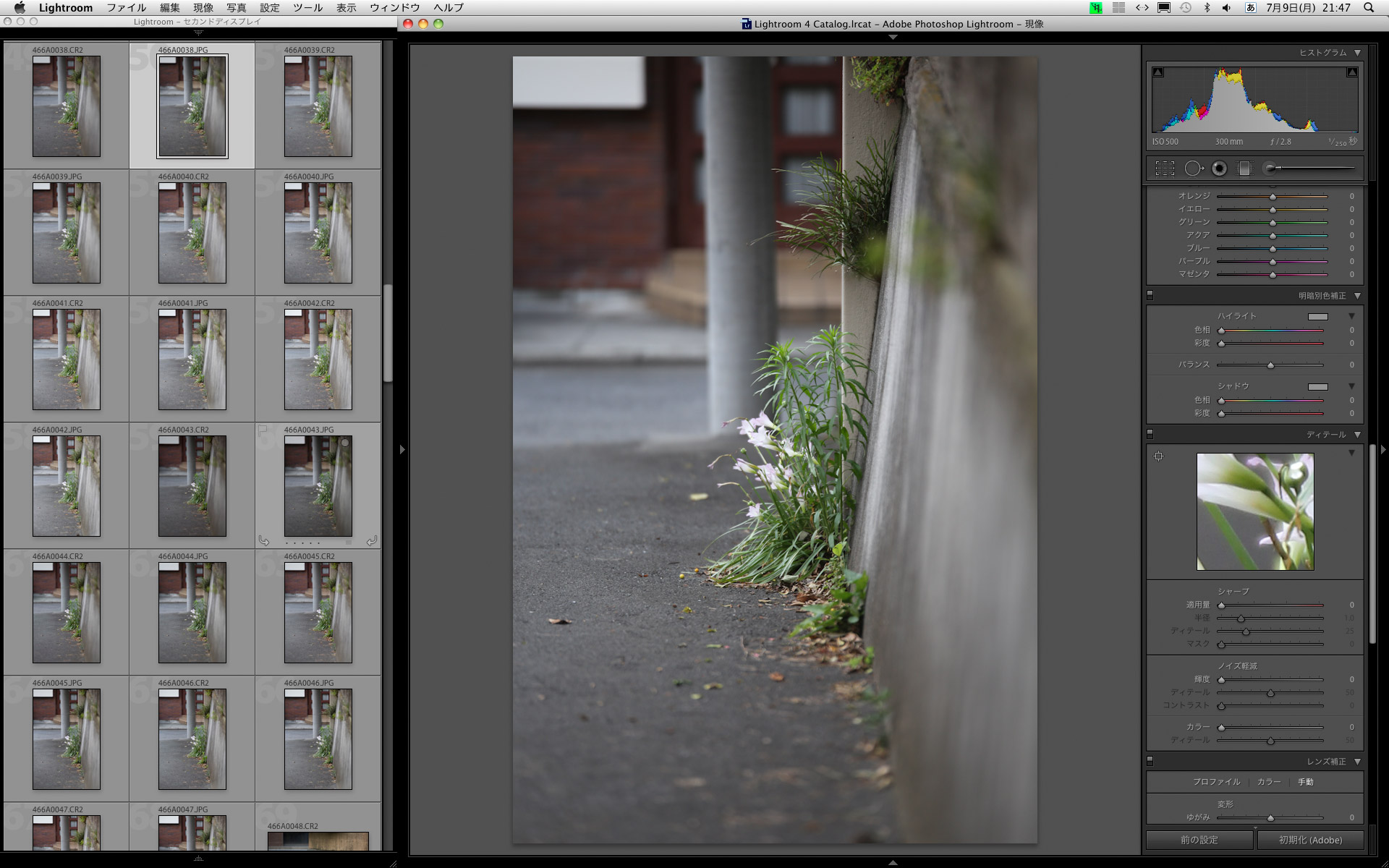1389x868 pixels.
Task: Select the Spot Removal tool
Action: (1193, 169)
